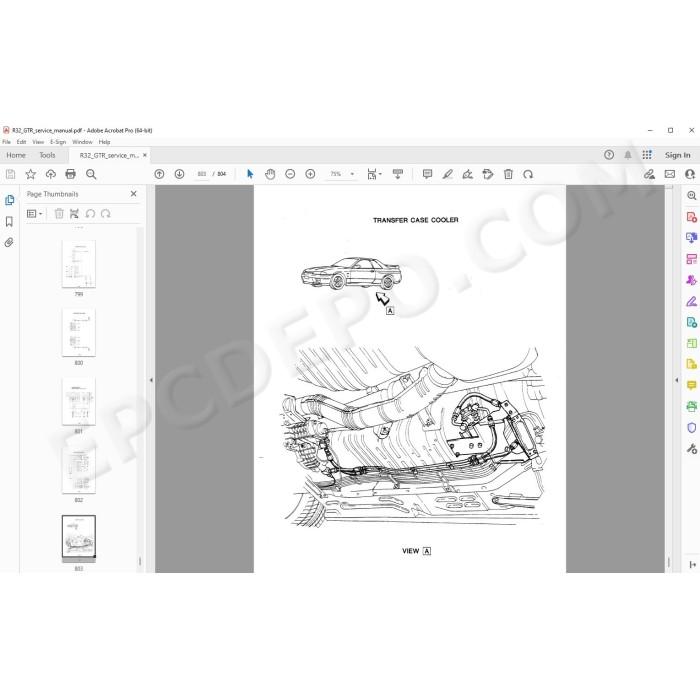700x700 pixels.
Task: Open the Comment tool in the right pane
Action: pyautogui.click(x=692, y=385)
